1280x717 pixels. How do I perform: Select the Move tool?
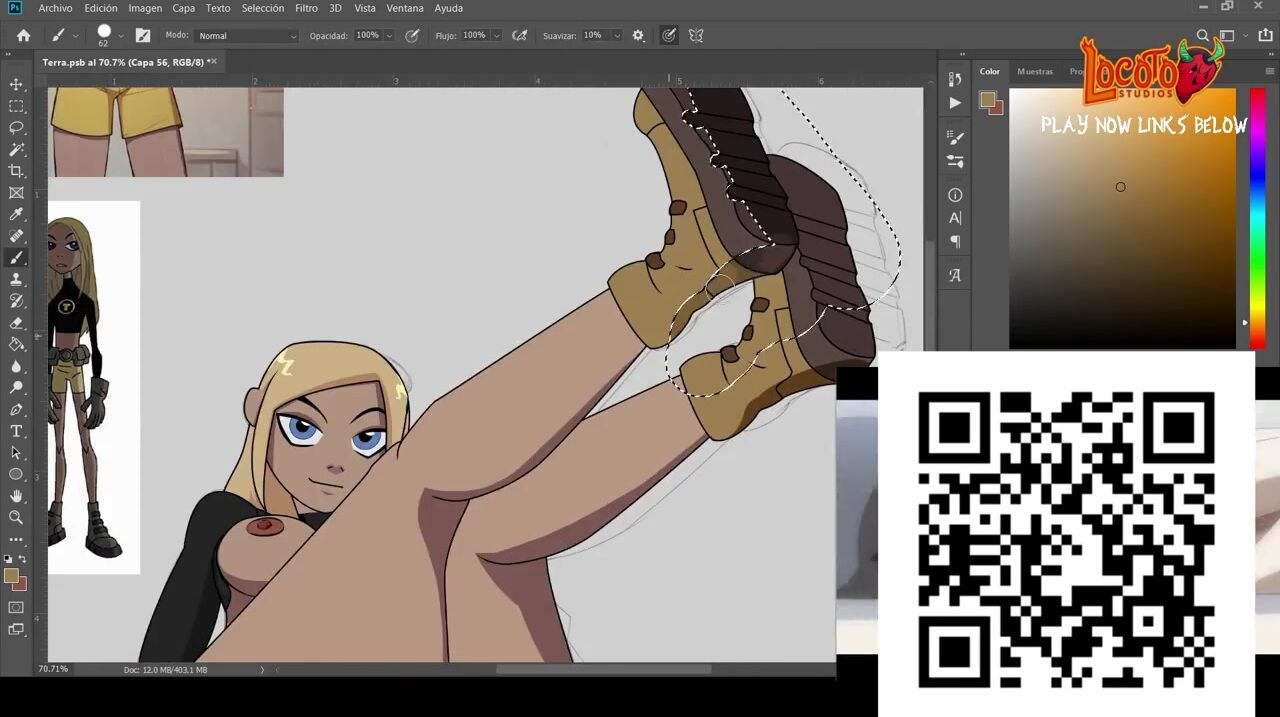[x=16, y=84]
